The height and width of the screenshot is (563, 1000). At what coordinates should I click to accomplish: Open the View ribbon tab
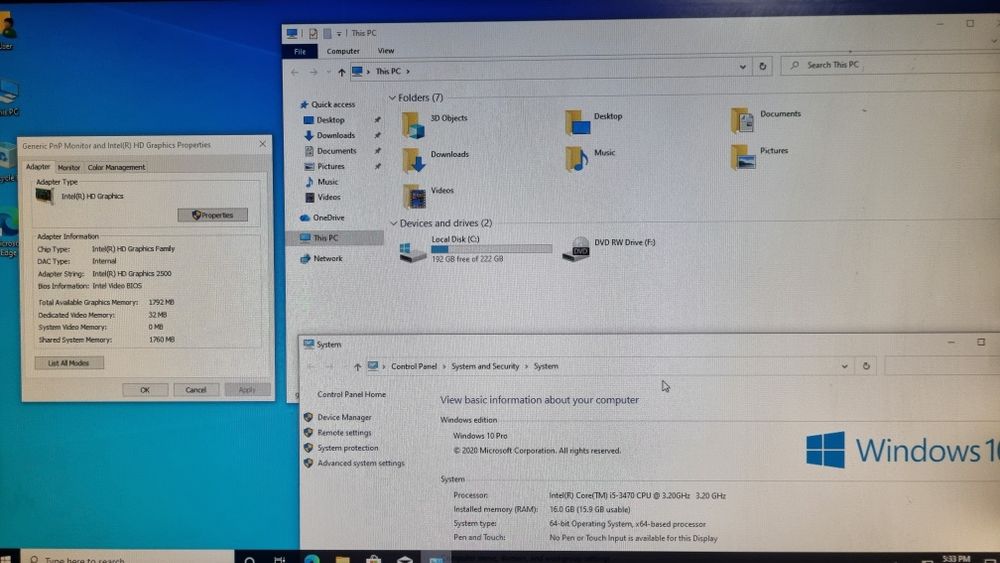coord(386,51)
